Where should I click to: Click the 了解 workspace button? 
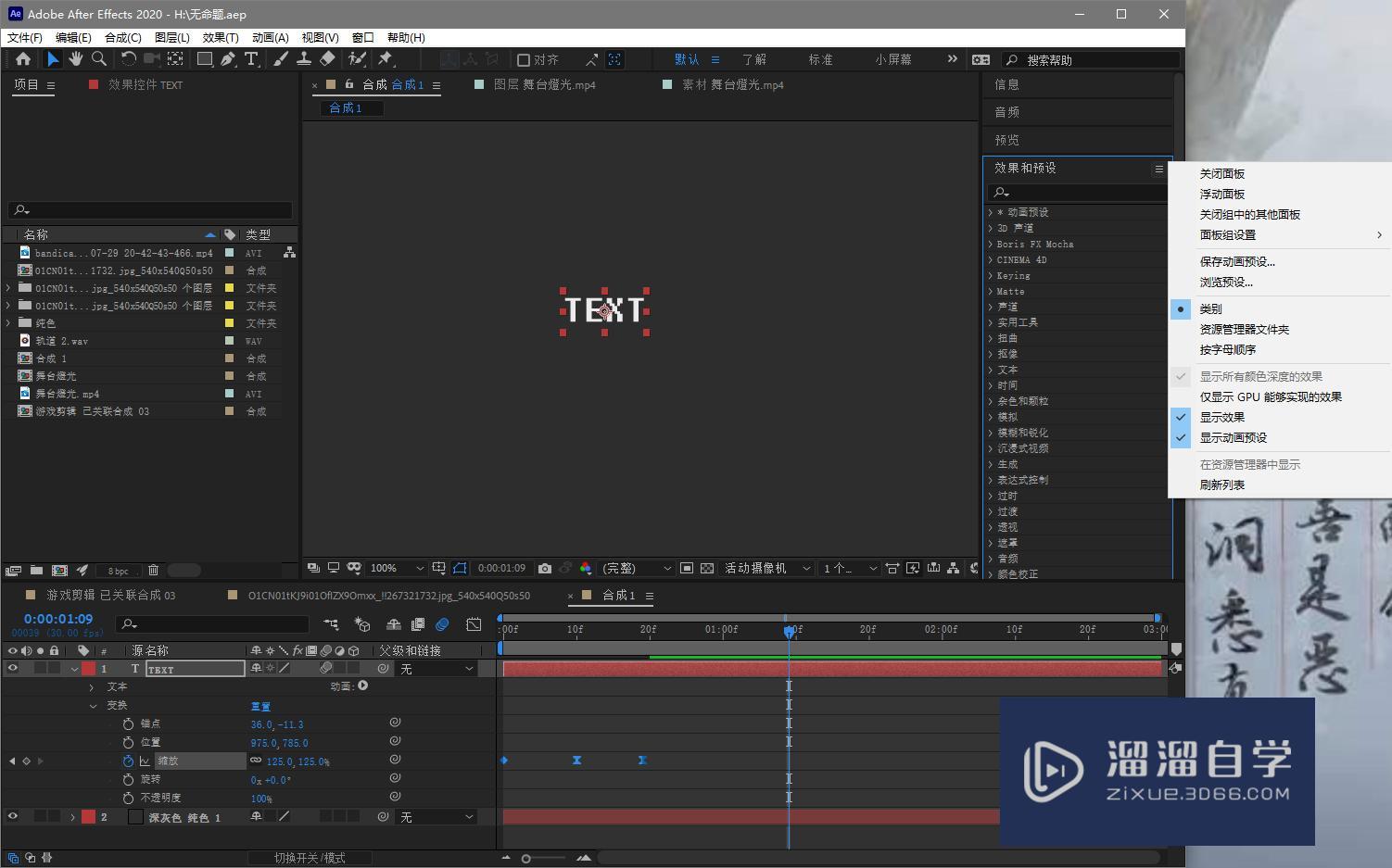coord(753,59)
